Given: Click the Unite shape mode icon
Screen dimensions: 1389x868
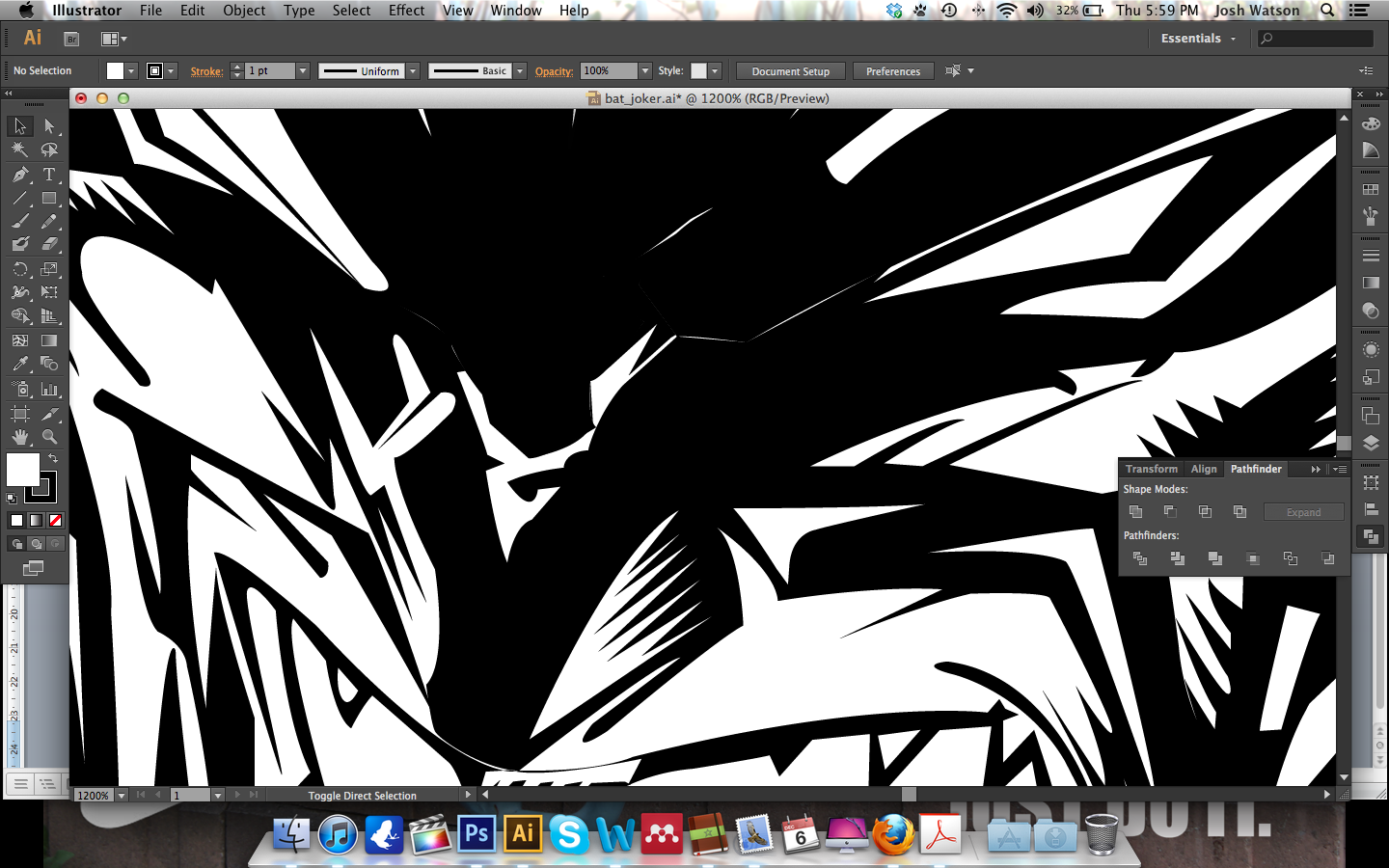Looking at the screenshot, I should 1135,512.
